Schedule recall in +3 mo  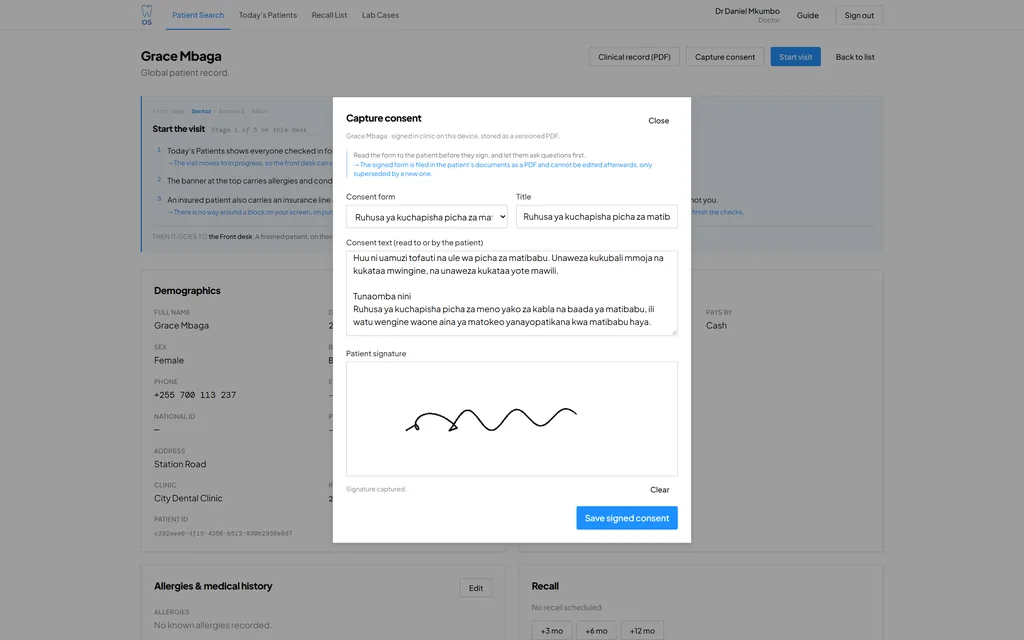pos(551,630)
